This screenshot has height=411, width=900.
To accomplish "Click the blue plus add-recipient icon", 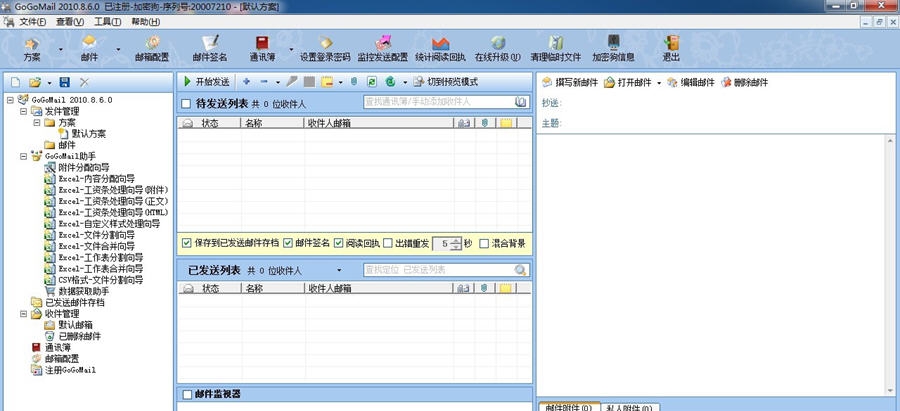I will (x=246, y=82).
